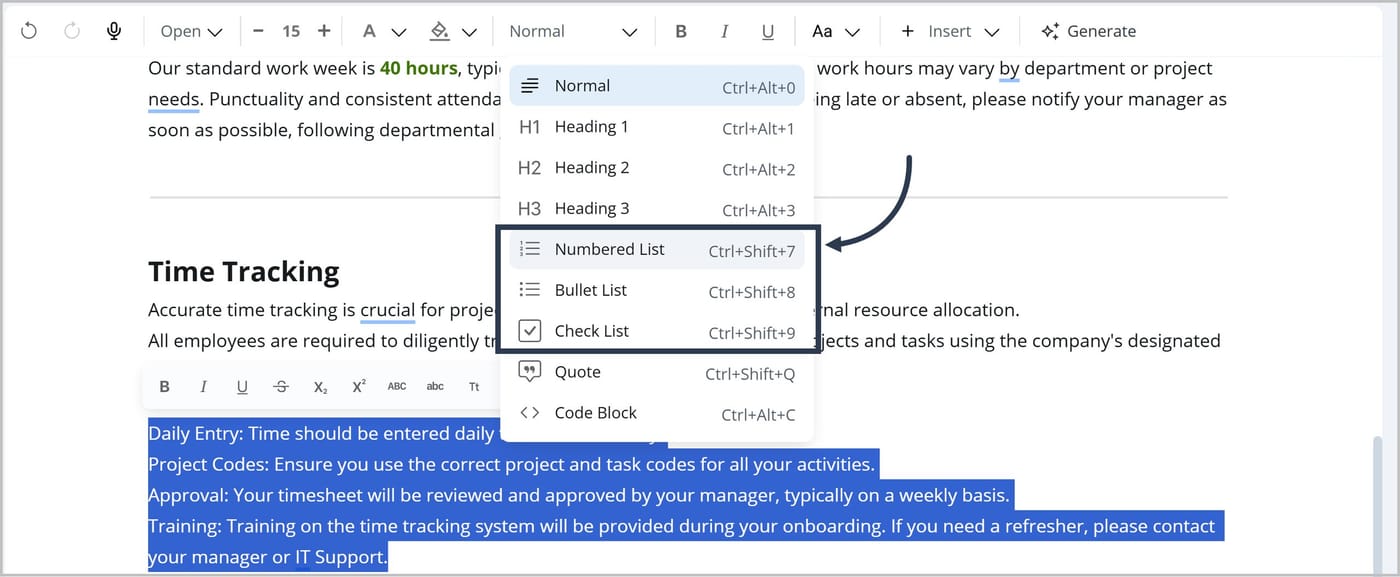Apply Superscript from floating toolbar
This screenshot has height=577, width=1400.
(358, 387)
